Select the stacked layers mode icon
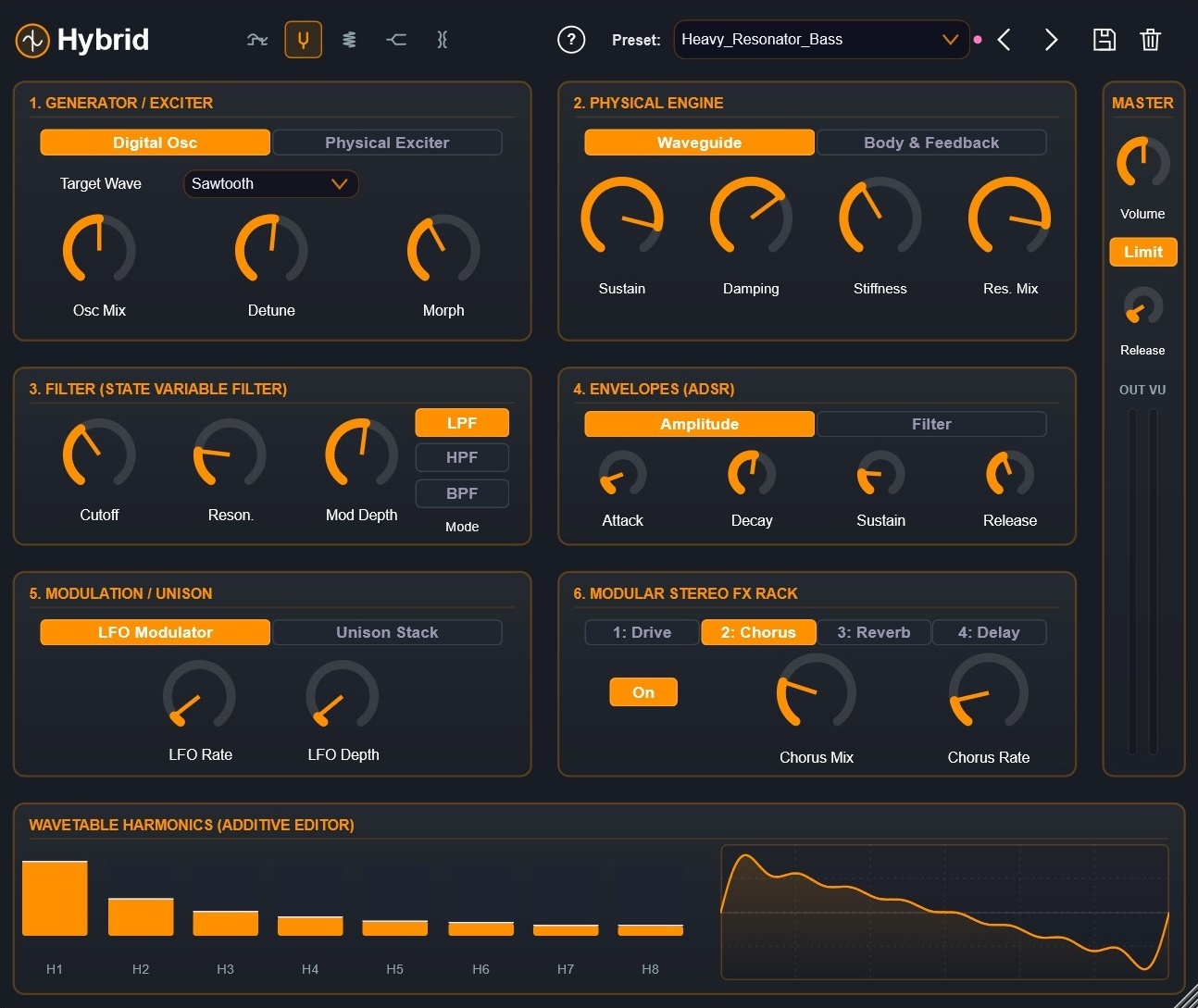Viewport: 1198px width, 1008px height. 349,40
